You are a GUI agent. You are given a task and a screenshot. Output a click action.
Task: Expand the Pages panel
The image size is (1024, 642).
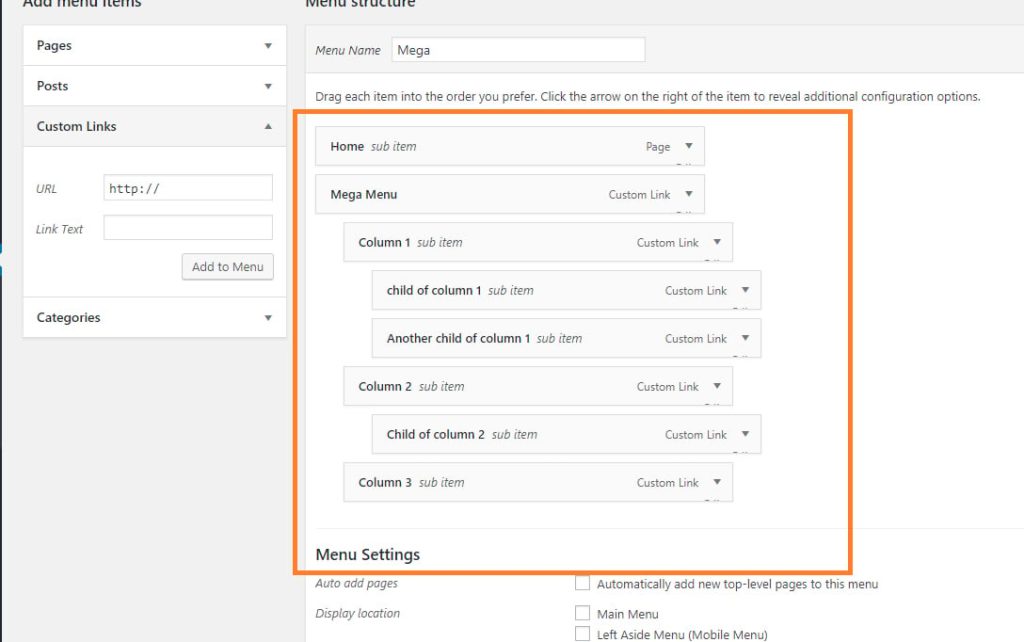268,46
